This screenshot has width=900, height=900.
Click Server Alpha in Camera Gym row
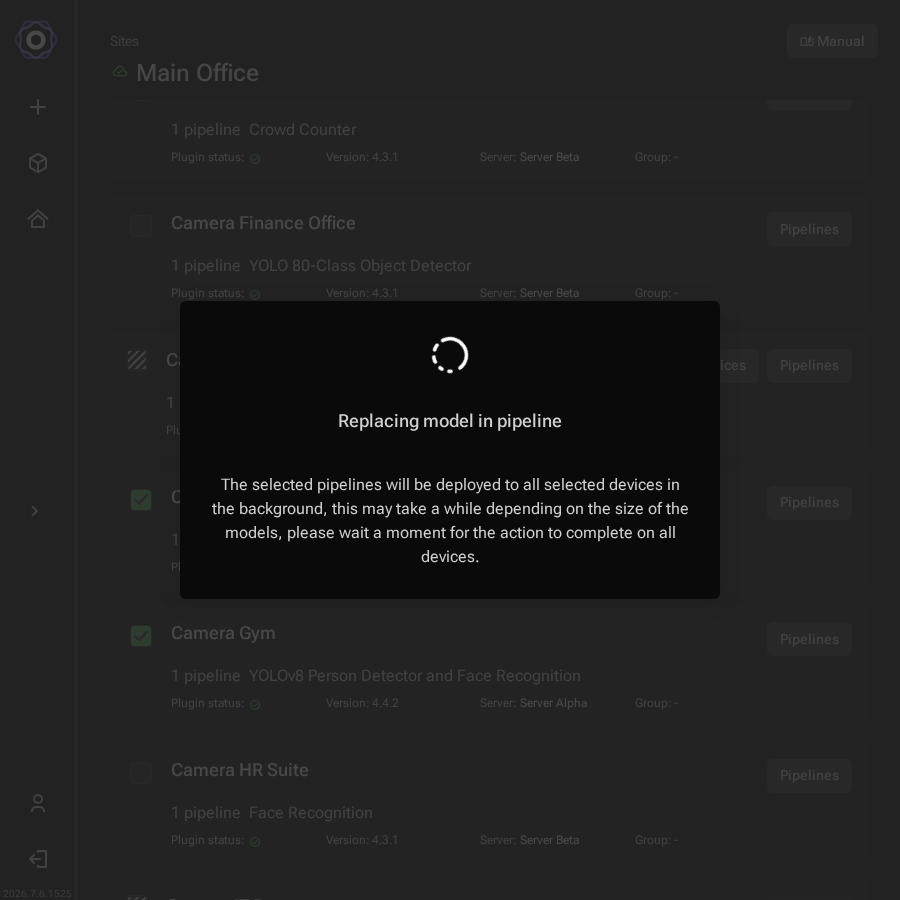click(x=553, y=703)
